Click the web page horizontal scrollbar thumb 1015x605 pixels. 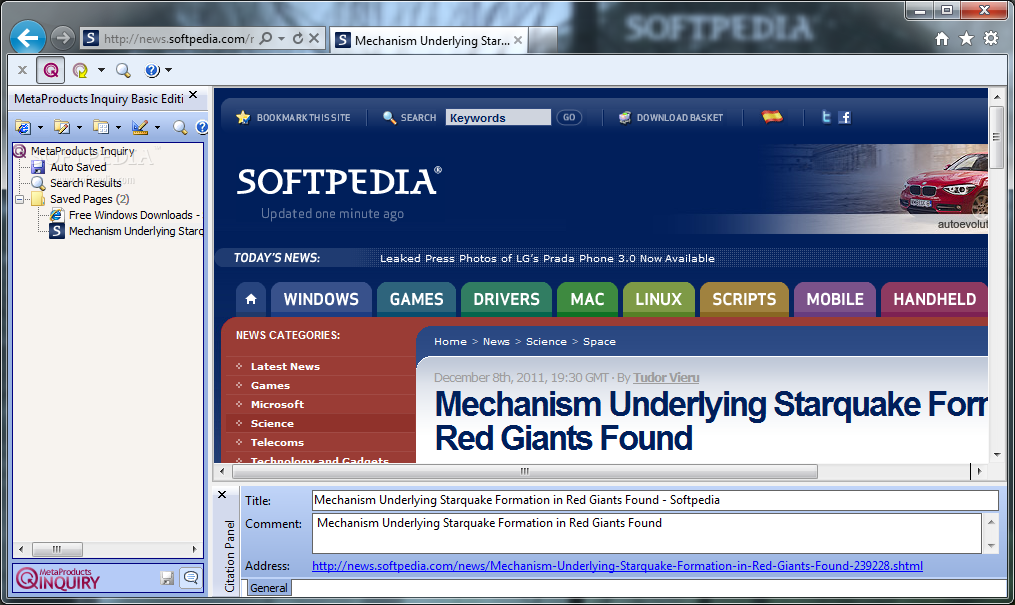point(525,471)
